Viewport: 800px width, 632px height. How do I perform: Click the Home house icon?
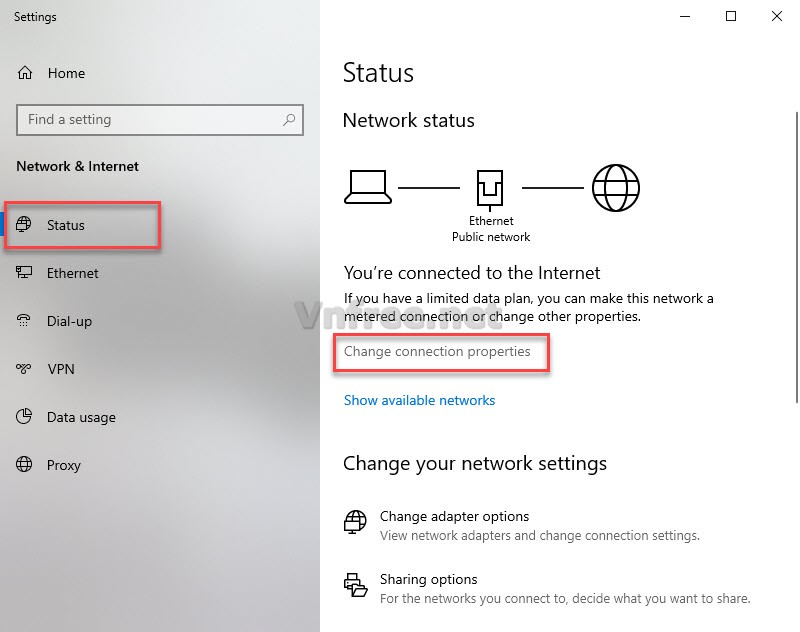25,73
